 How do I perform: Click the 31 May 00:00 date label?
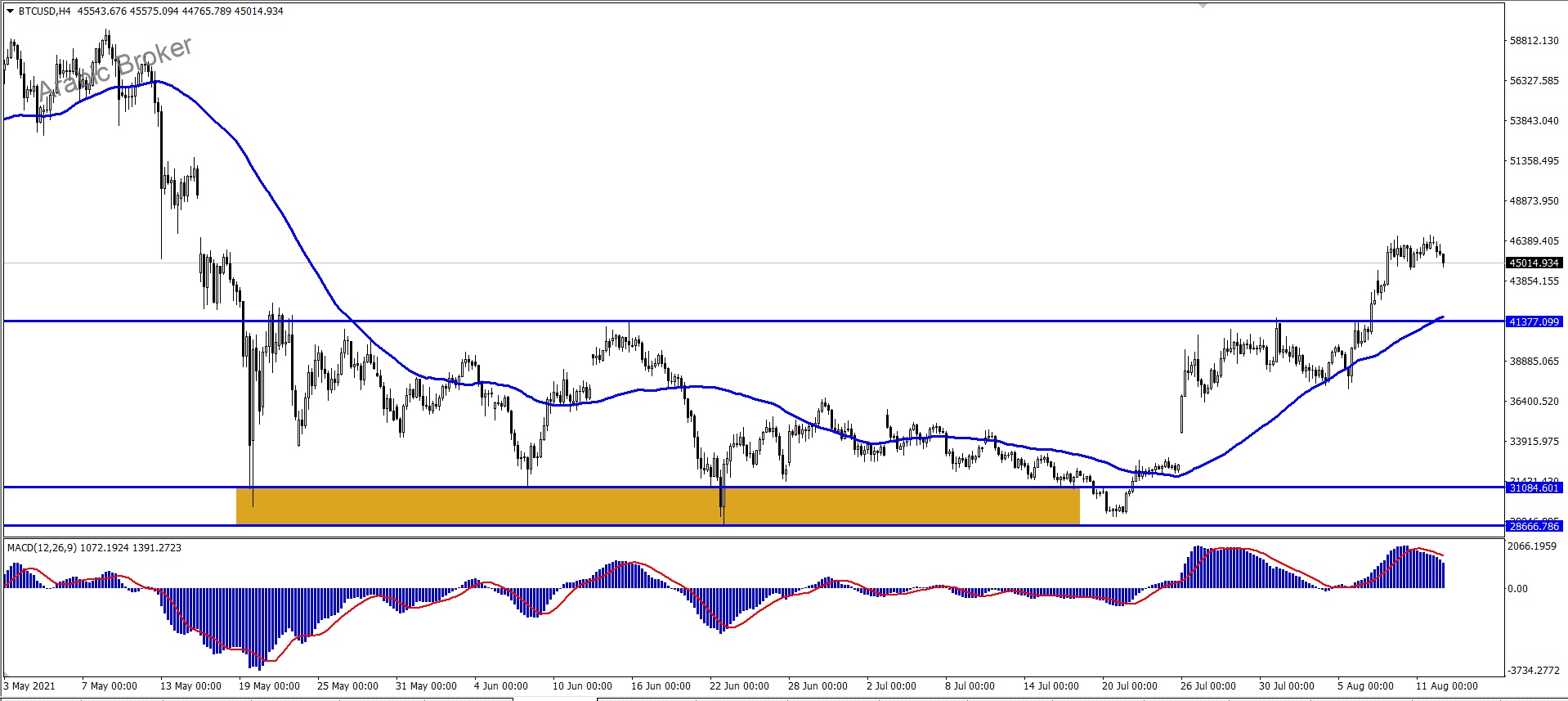[x=426, y=686]
